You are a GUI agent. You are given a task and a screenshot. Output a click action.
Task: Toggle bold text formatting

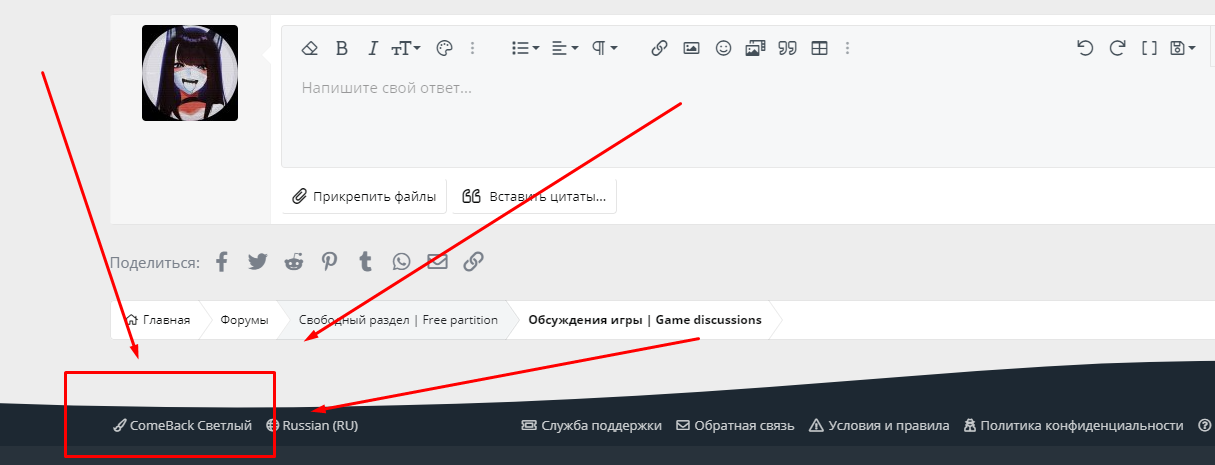click(x=341, y=48)
